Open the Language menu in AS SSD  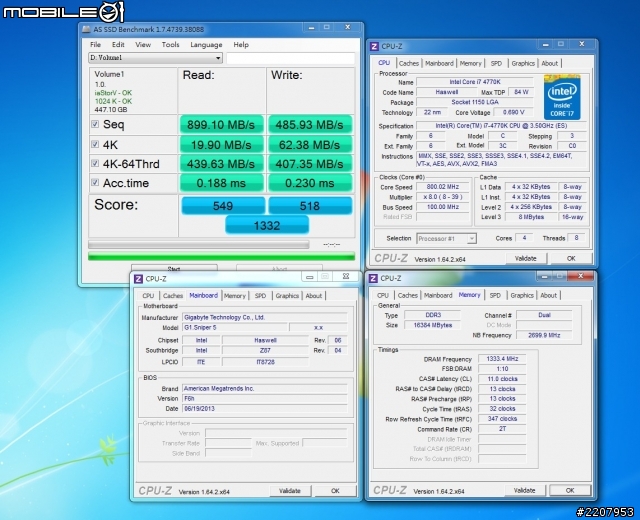click(x=206, y=44)
